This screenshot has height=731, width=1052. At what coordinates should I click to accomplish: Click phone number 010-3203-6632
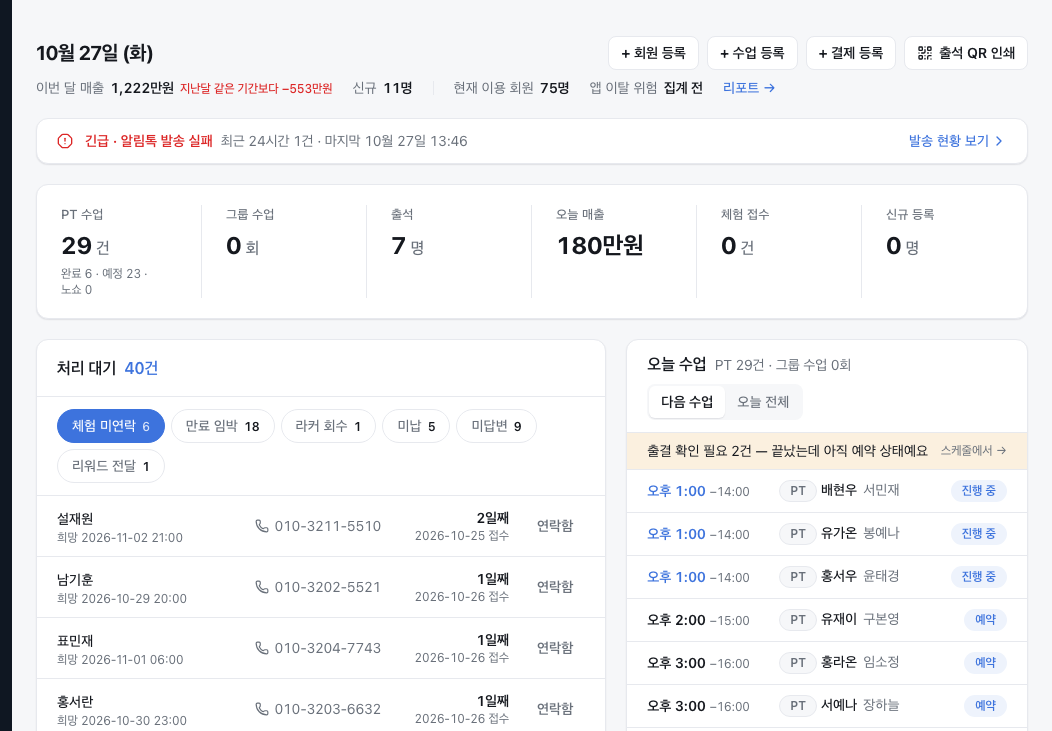[x=327, y=709]
